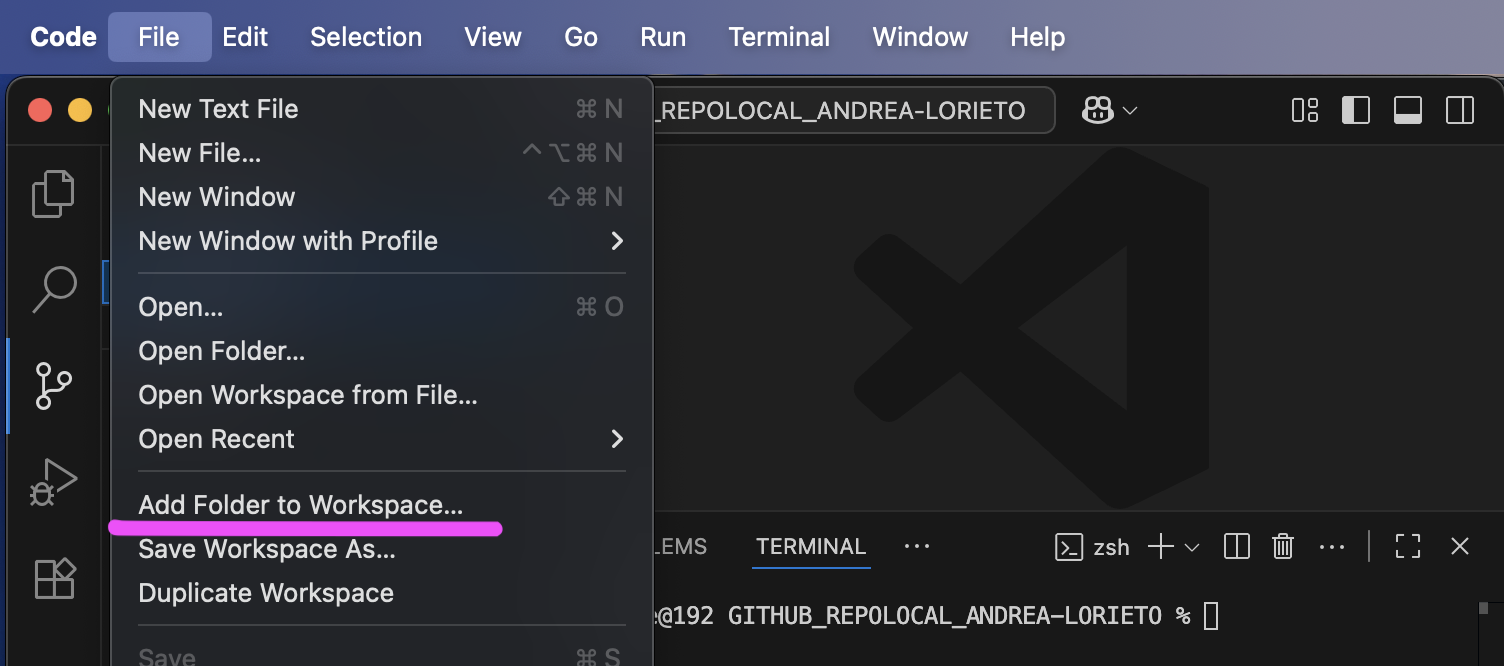Click the Open Folder menu entry

click(222, 351)
